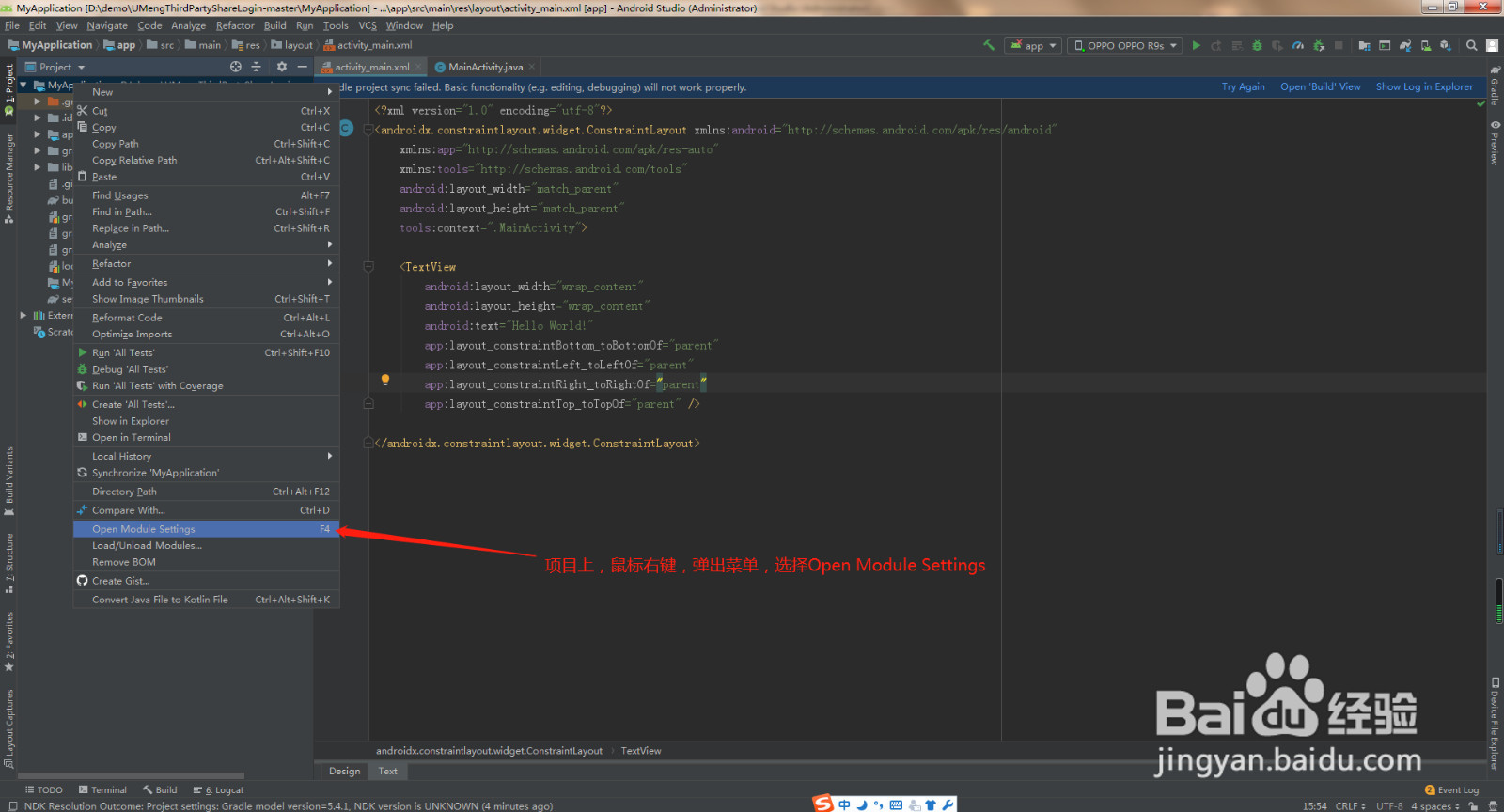This screenshot has height=812, width=1504.
Task: Click the UTF-8 encoding status item
Action: pos(1389,806)
